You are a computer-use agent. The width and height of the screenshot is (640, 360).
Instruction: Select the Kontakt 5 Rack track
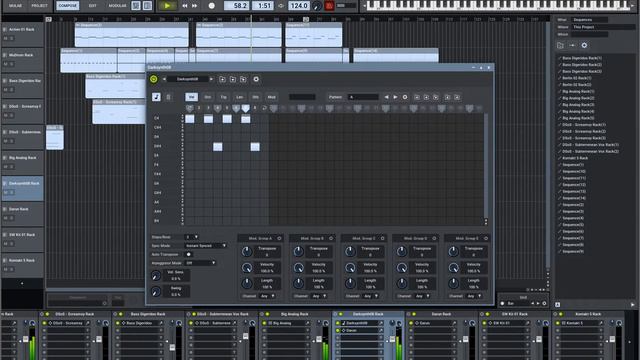click(x=22, y=265)
